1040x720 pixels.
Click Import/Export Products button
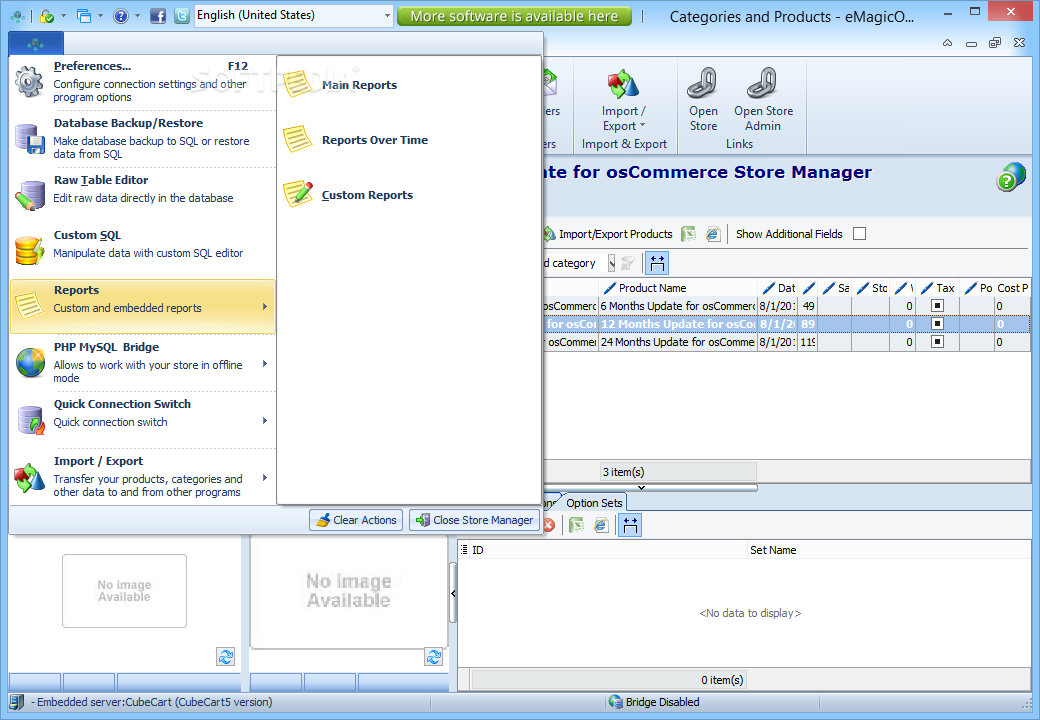tap(608, 234)
